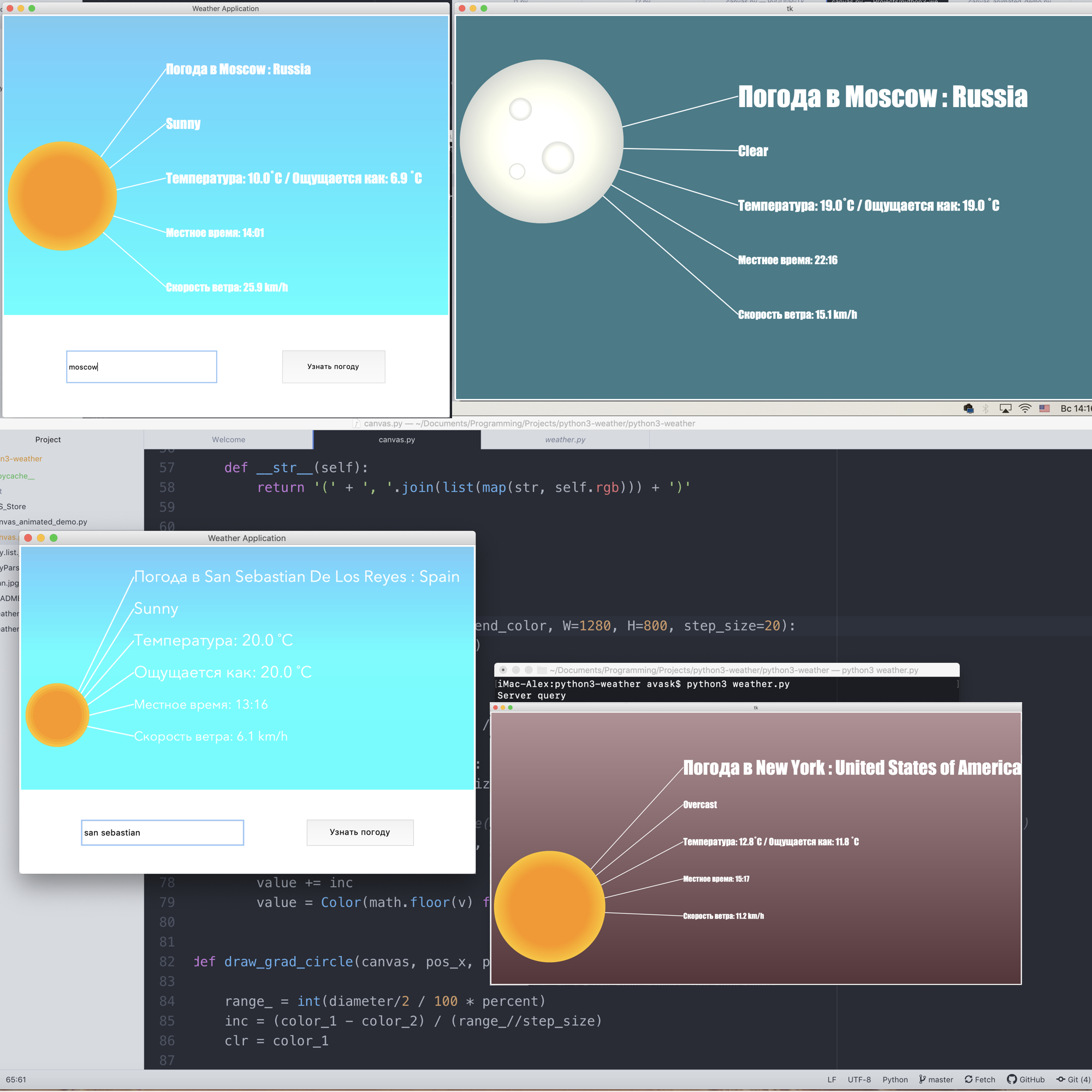Open the LF line ending selector
This screenshot has height=1092, width=1092.
click(x=832, y=1079)
